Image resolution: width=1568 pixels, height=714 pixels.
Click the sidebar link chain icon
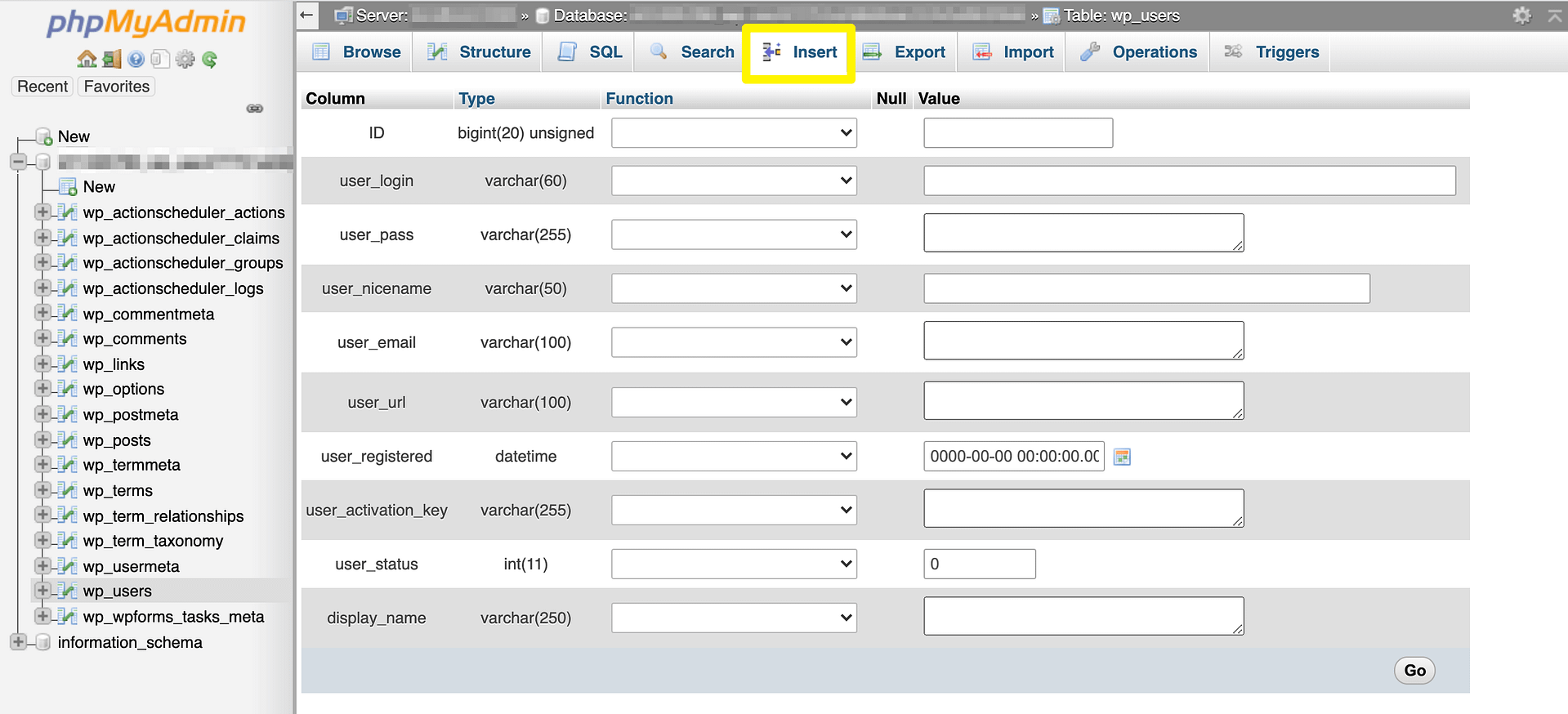pos(255,109)
